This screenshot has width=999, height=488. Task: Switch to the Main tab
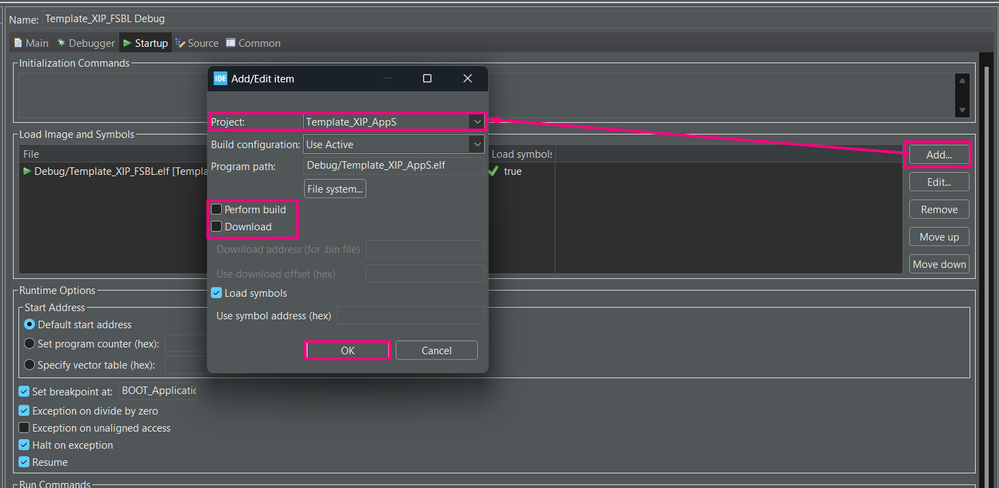[31, 43]
